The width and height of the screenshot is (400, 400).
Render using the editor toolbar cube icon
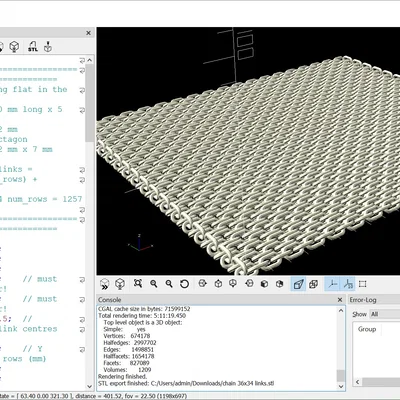click(x=14, y=46)
